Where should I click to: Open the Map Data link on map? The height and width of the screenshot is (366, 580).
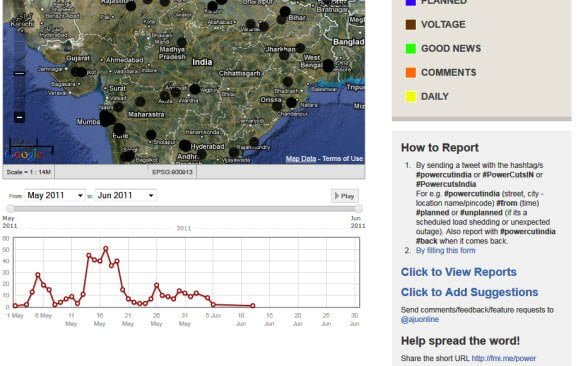(x=301, y=159)
